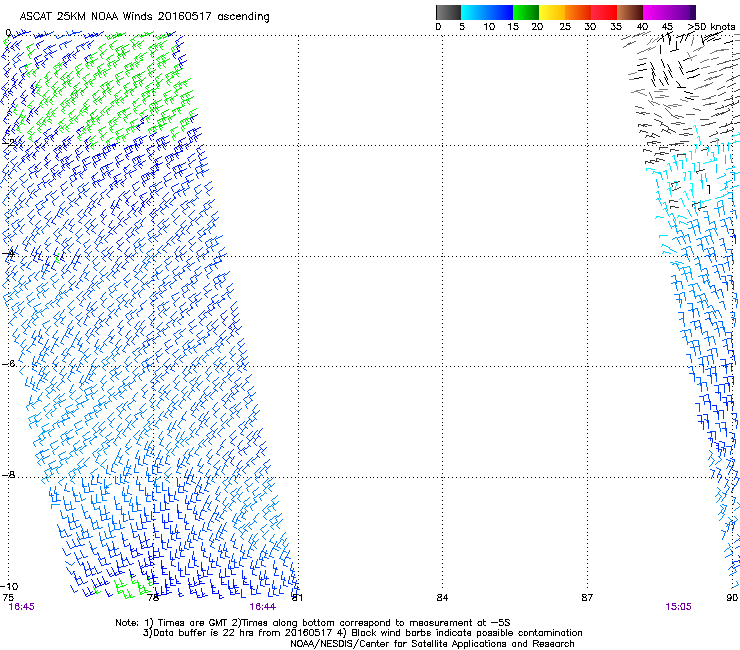This screenshot has width=740, height=650.
Task: Click the cyan-to-blue 5-15 knots color band
Action: pyautogui.click(x=487, y=12)
